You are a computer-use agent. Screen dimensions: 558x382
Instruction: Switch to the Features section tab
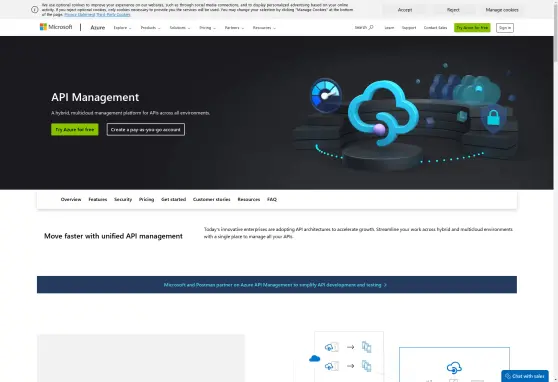(x=98, y=199)
